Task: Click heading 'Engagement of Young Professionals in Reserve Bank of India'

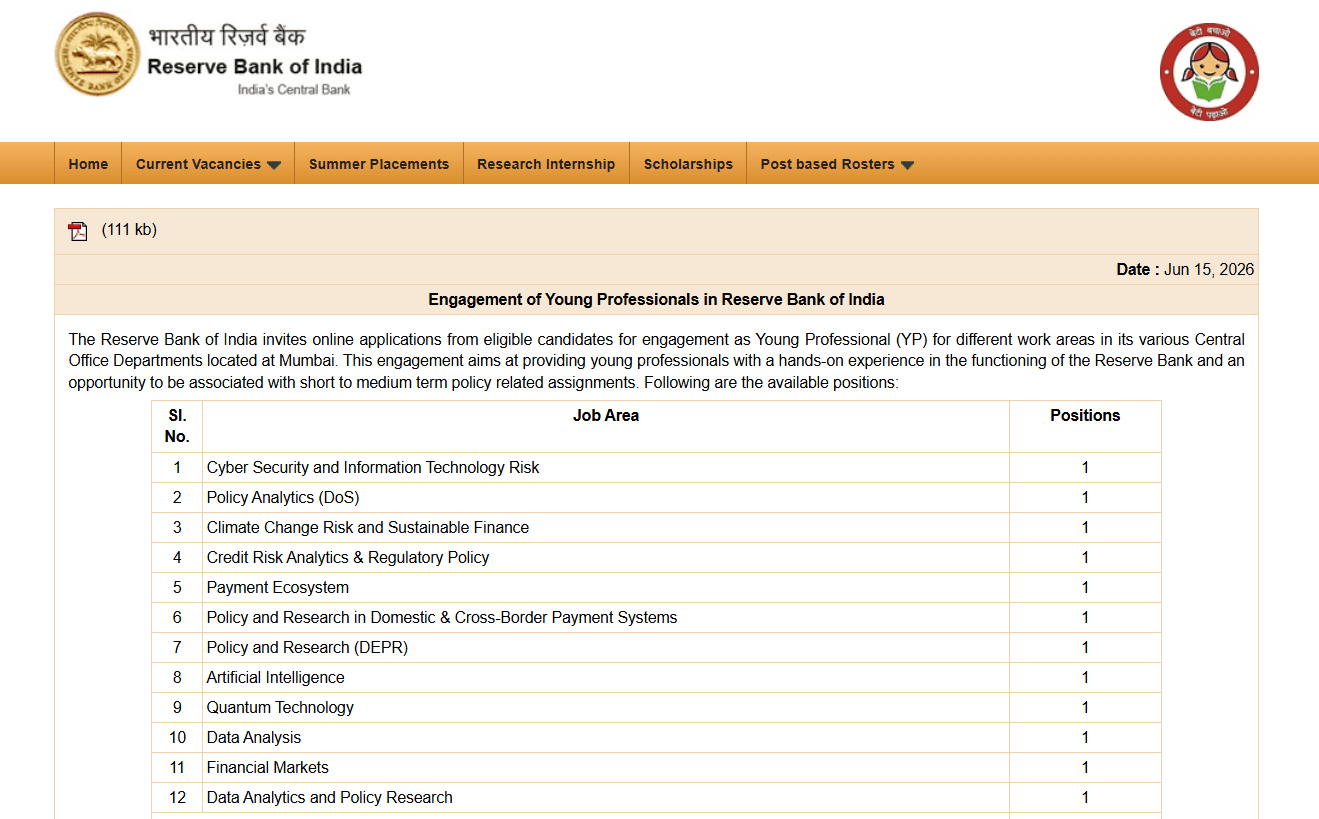Action: point(656,299)
